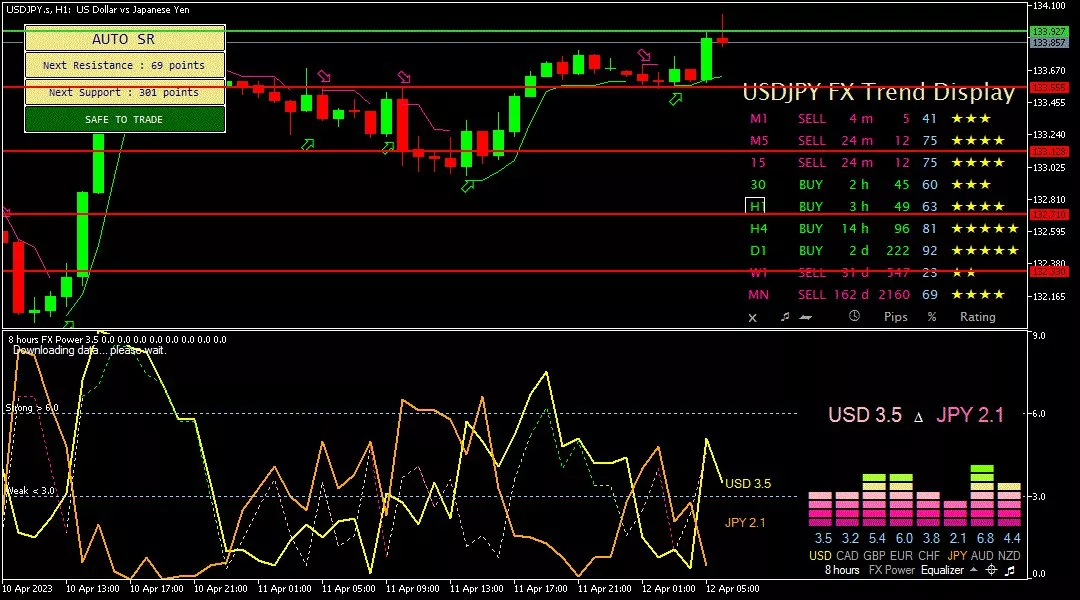Click D1 pips value 222
The image size is (1080, 600).
pos(897,251)
